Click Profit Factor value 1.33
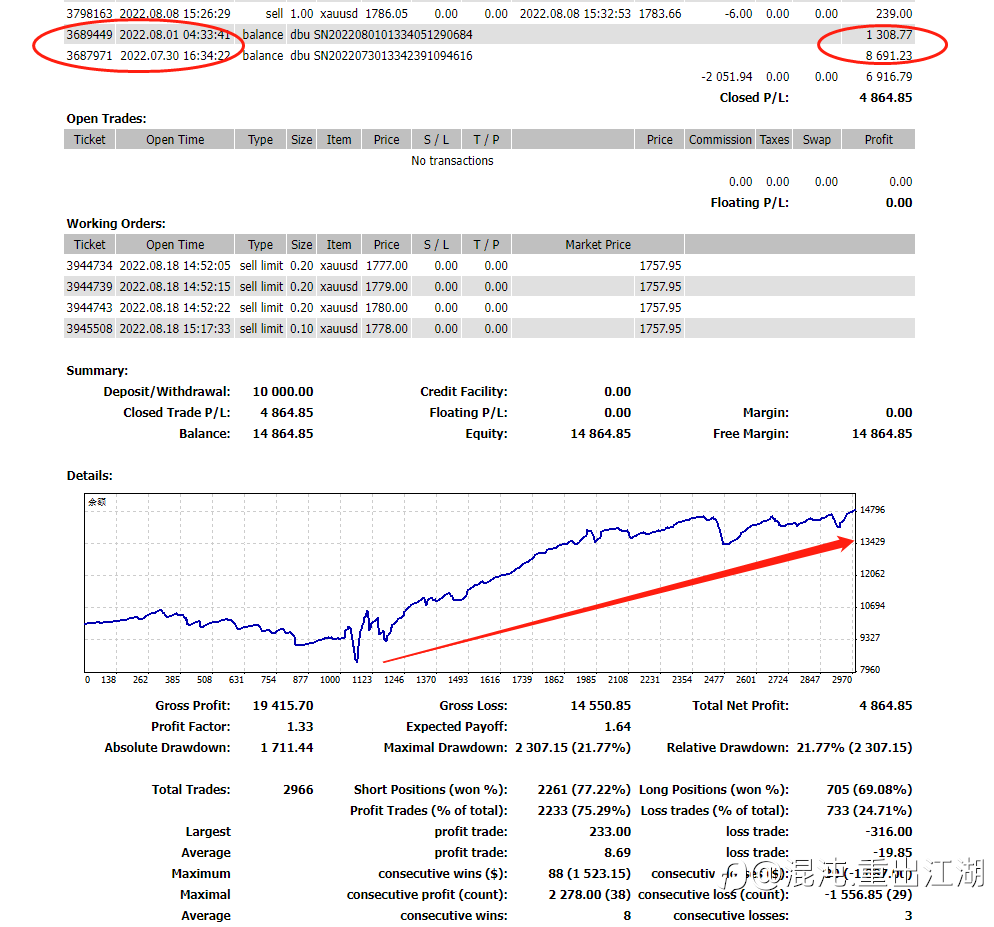994x927 pixels. [300, 726]
